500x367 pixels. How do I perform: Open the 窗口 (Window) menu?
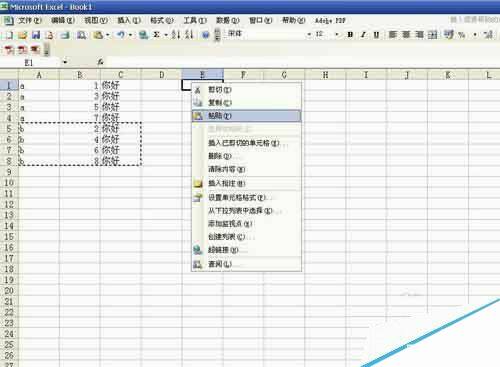coord(261,21)
